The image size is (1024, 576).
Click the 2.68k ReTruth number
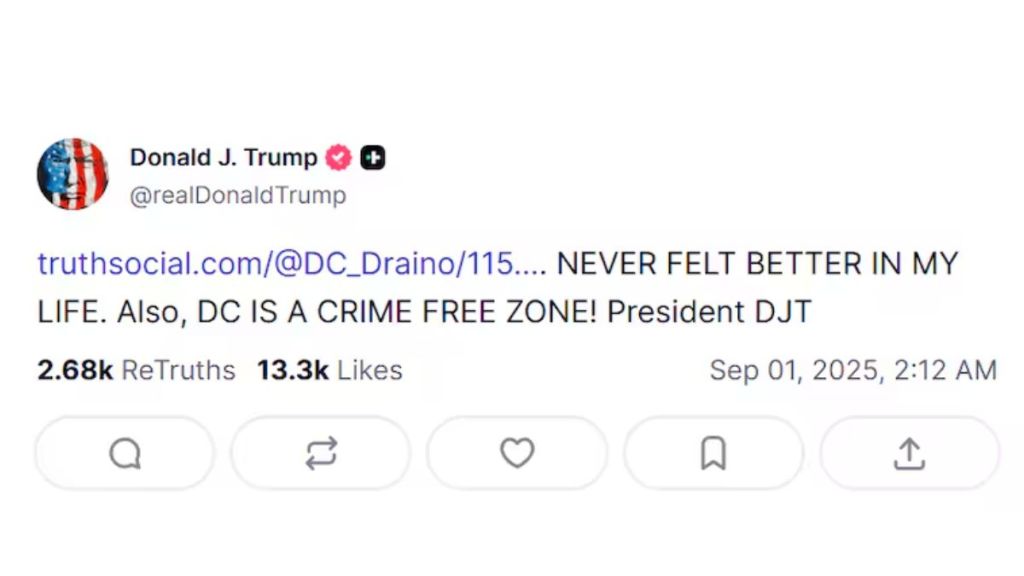pos(75,370)
